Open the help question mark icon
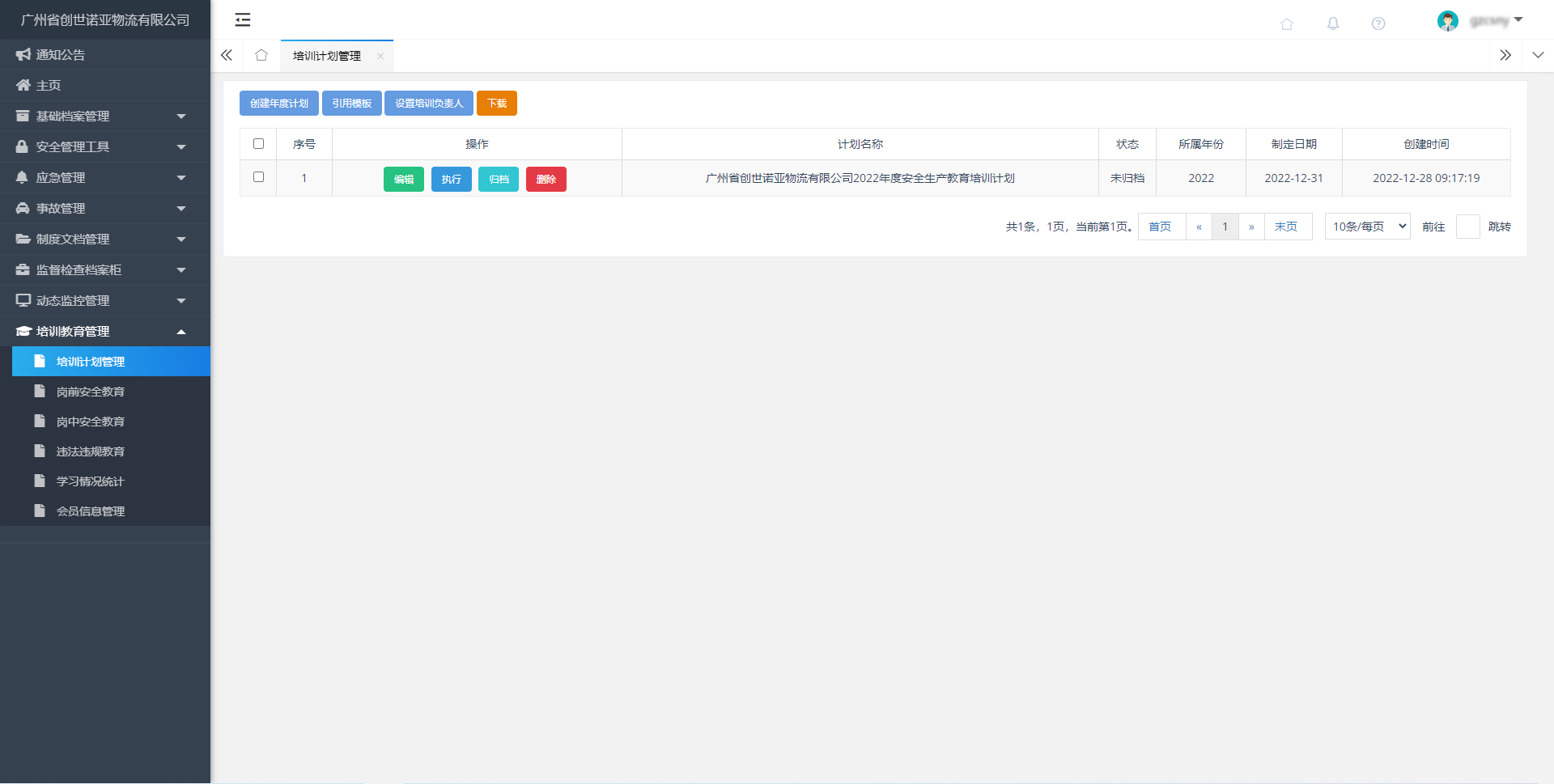 tap(1378, 23)
